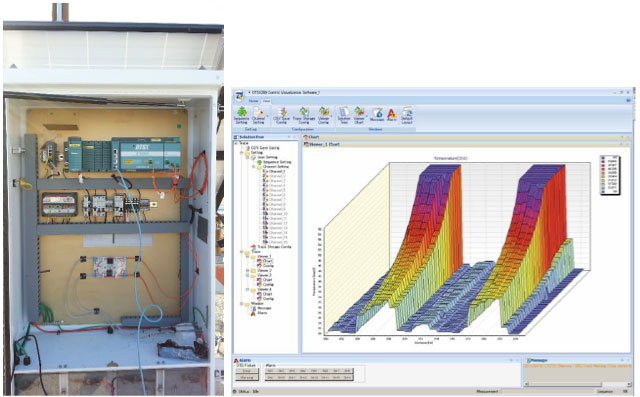This screenshot has height=397, width=640.
Task: Collapse the Setting tree node
Action: (x=242, y=153)
